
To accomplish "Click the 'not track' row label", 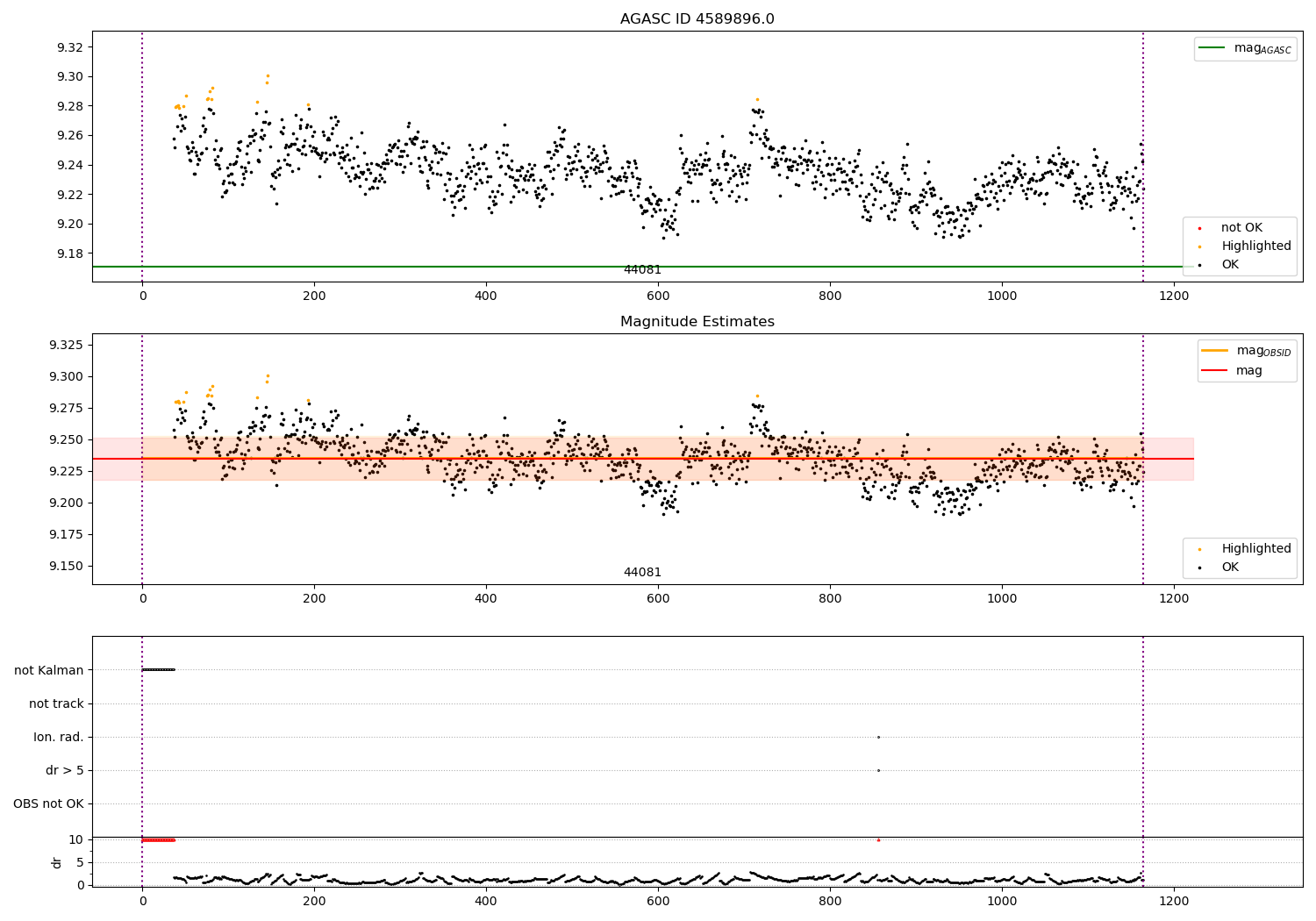I will pos(56,703).
